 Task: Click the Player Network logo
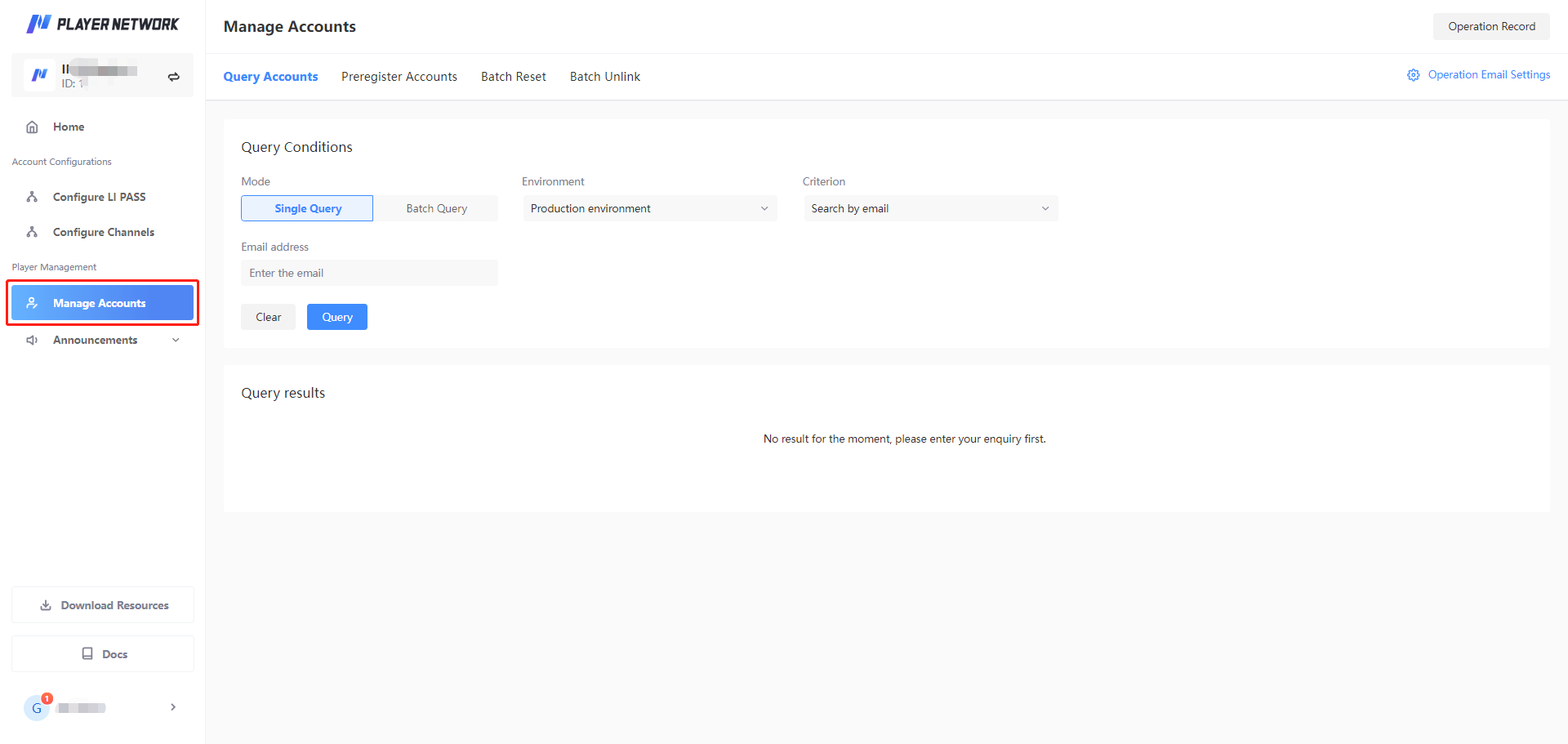click(102, 24)
